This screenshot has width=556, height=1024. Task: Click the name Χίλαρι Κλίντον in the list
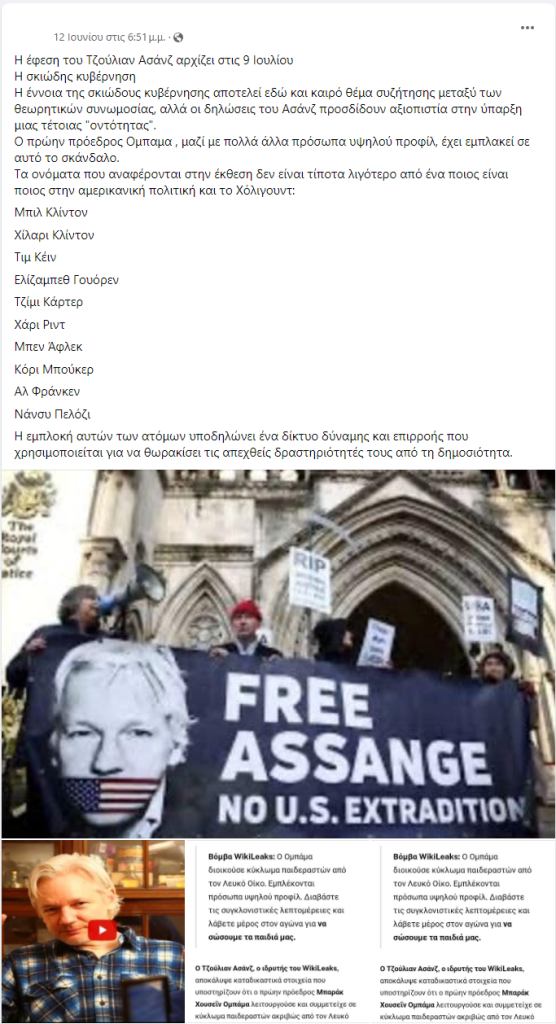(54, 235)
